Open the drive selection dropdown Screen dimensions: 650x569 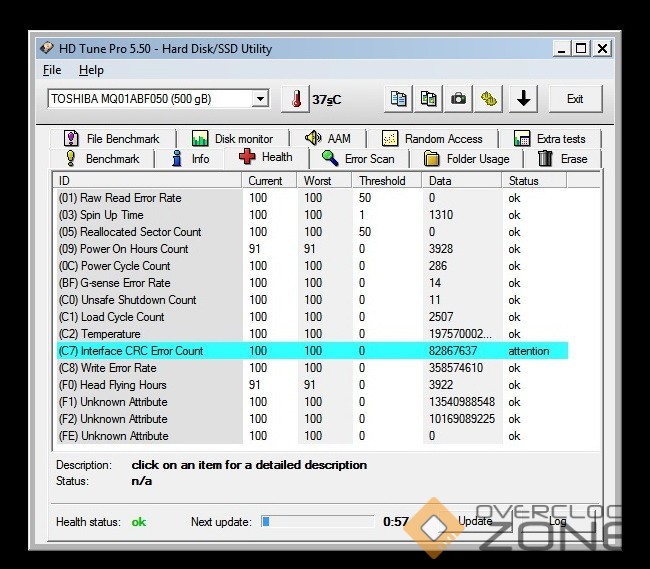pos(260,99)
